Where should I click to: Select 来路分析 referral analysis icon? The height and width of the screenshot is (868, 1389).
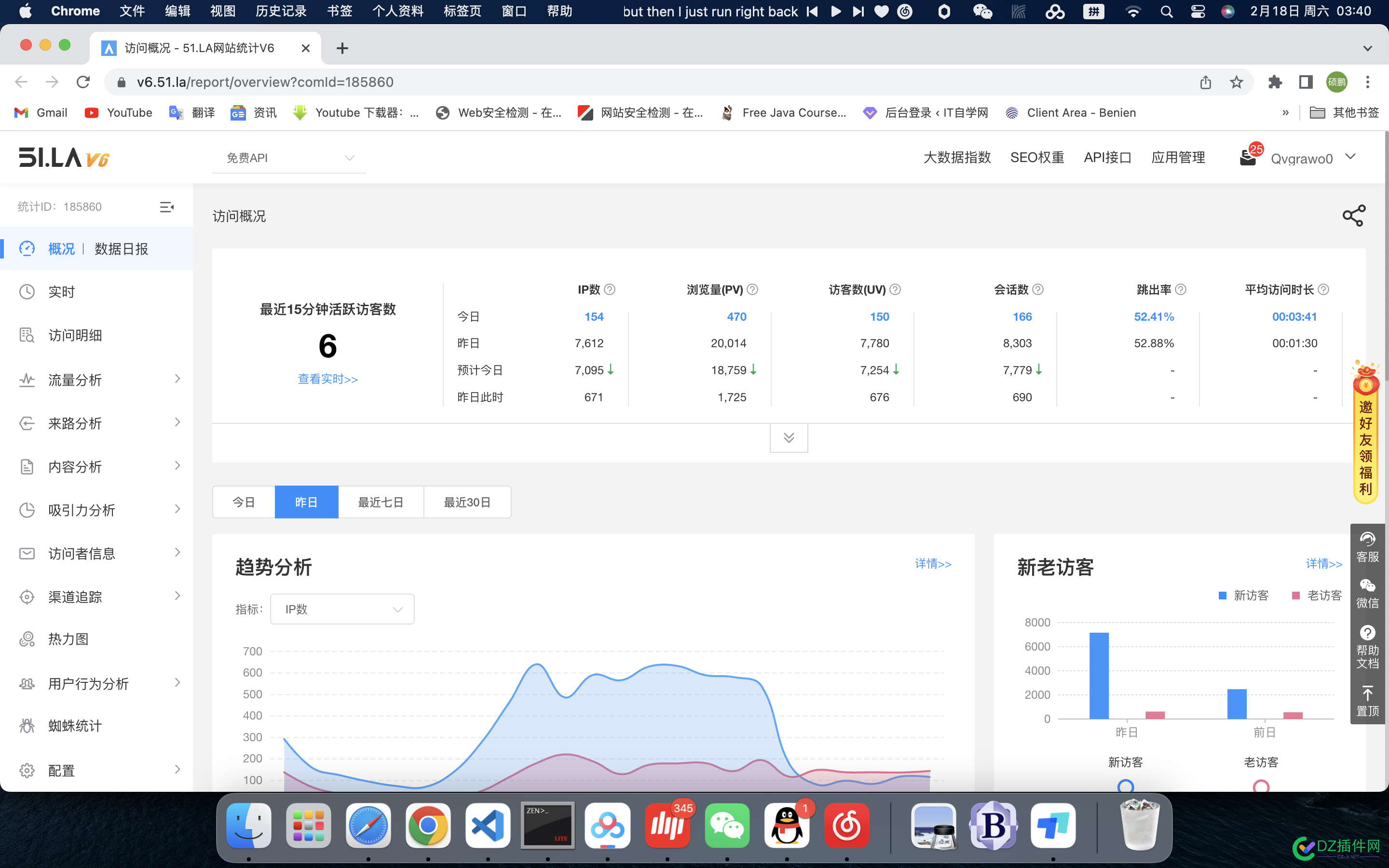click(x=28, y=423)
